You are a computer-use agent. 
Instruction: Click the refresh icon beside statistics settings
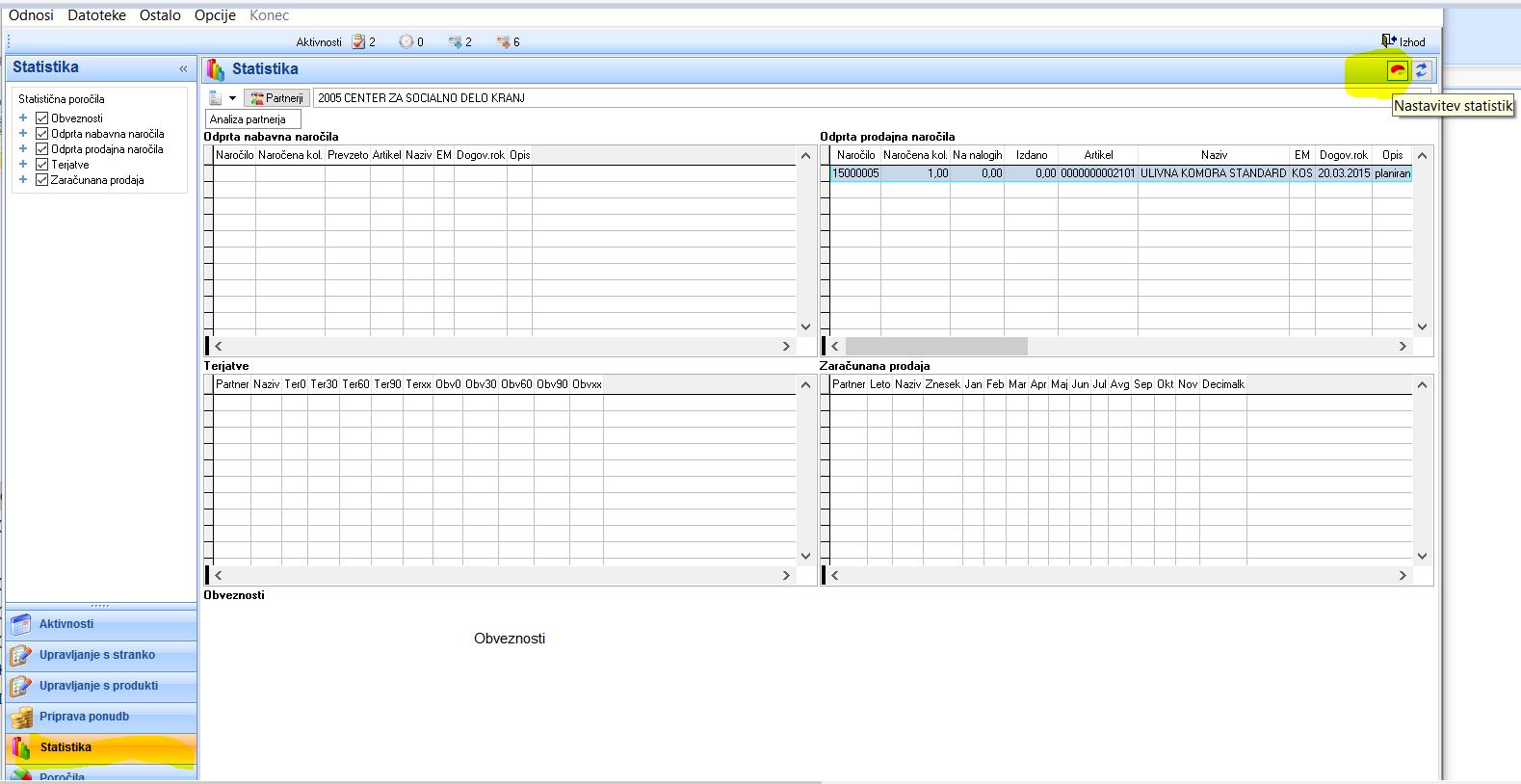pyautogui.click(x=1422, y=69)
